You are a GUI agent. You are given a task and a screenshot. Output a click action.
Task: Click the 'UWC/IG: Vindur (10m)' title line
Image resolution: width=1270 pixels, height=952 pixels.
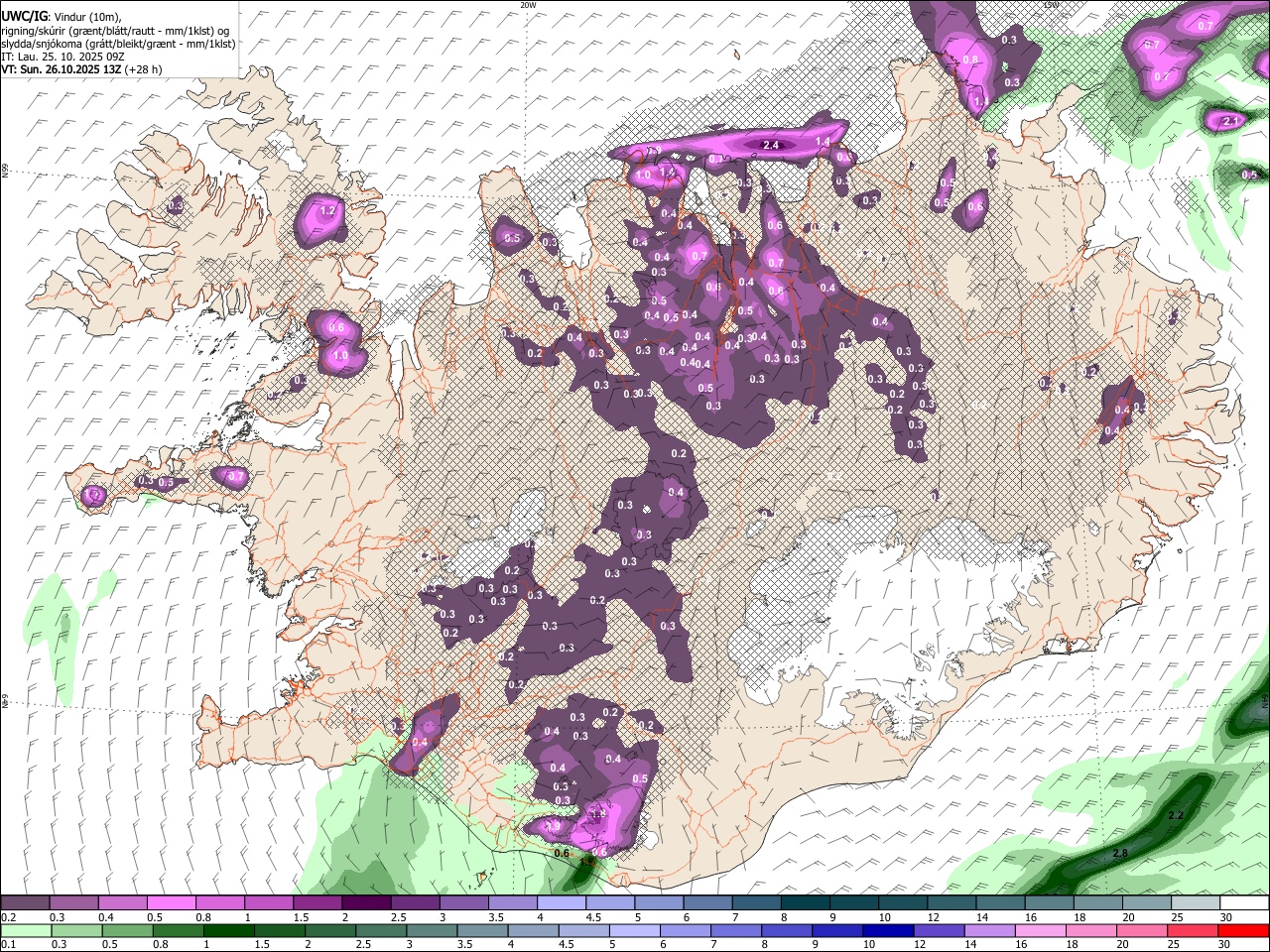pyautogui.click(x=61, y=17)
